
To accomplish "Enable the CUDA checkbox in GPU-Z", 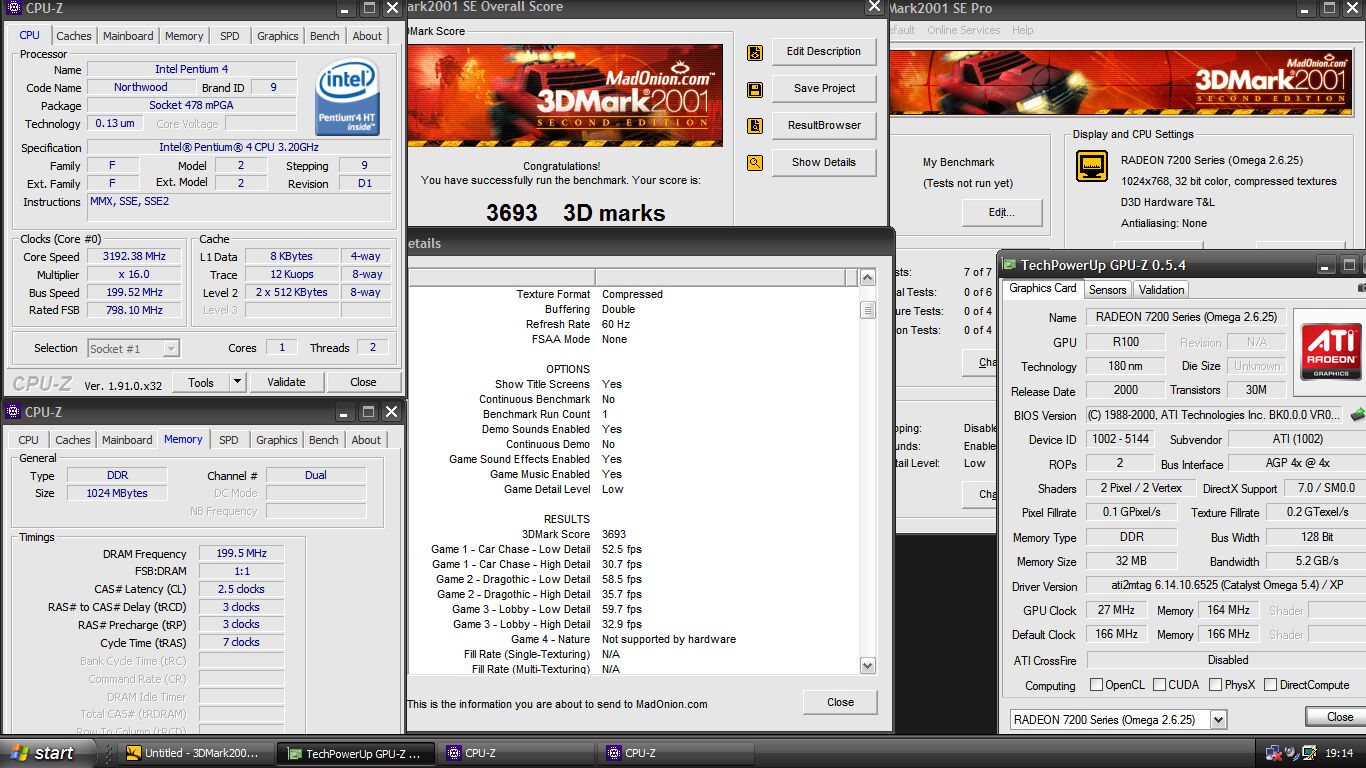I will tap(1160, 685).
